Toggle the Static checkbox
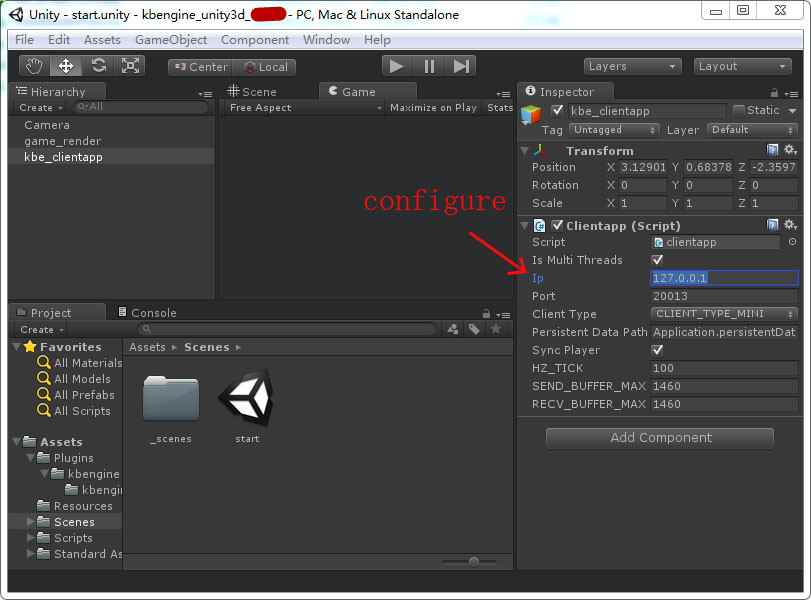The height and width of the screenshot is (600, 811). pyautogui.click(x=739, y=110)
